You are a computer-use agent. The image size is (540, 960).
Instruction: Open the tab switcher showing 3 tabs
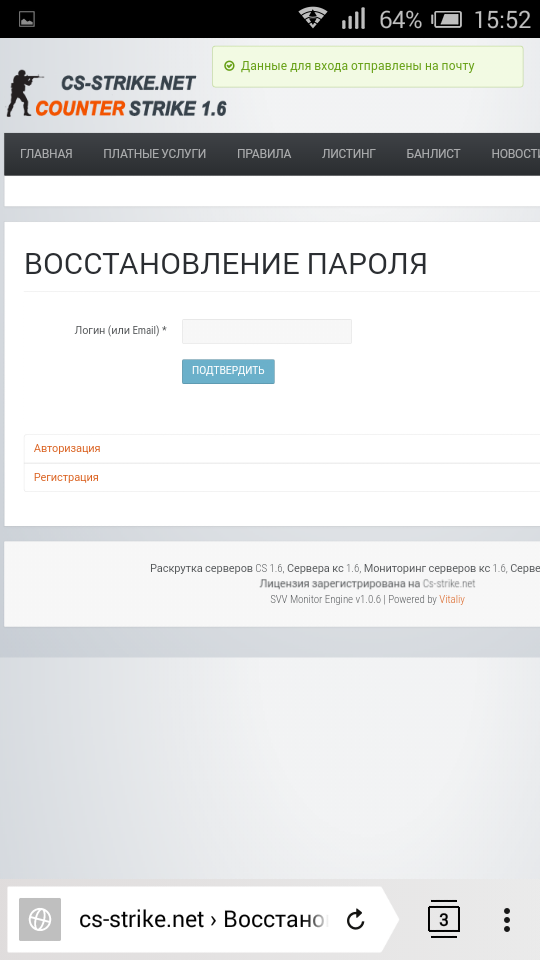pos(444,919)
